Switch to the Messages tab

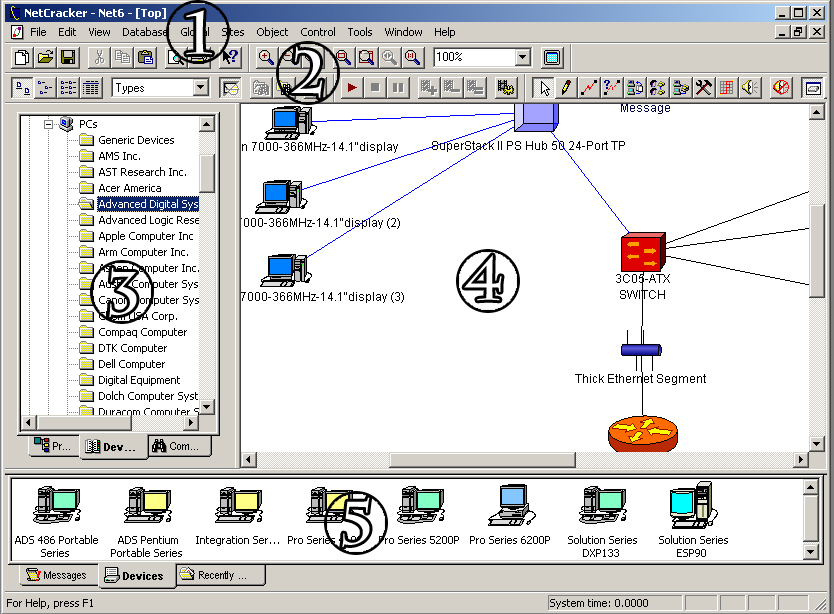point(57,575)
